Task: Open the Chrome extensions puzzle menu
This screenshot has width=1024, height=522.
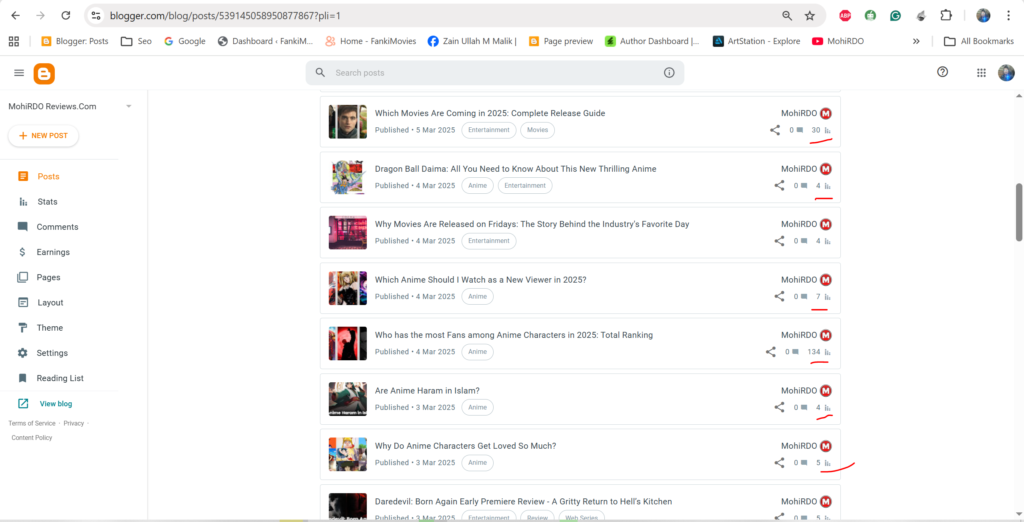Action: coord(946,16)
